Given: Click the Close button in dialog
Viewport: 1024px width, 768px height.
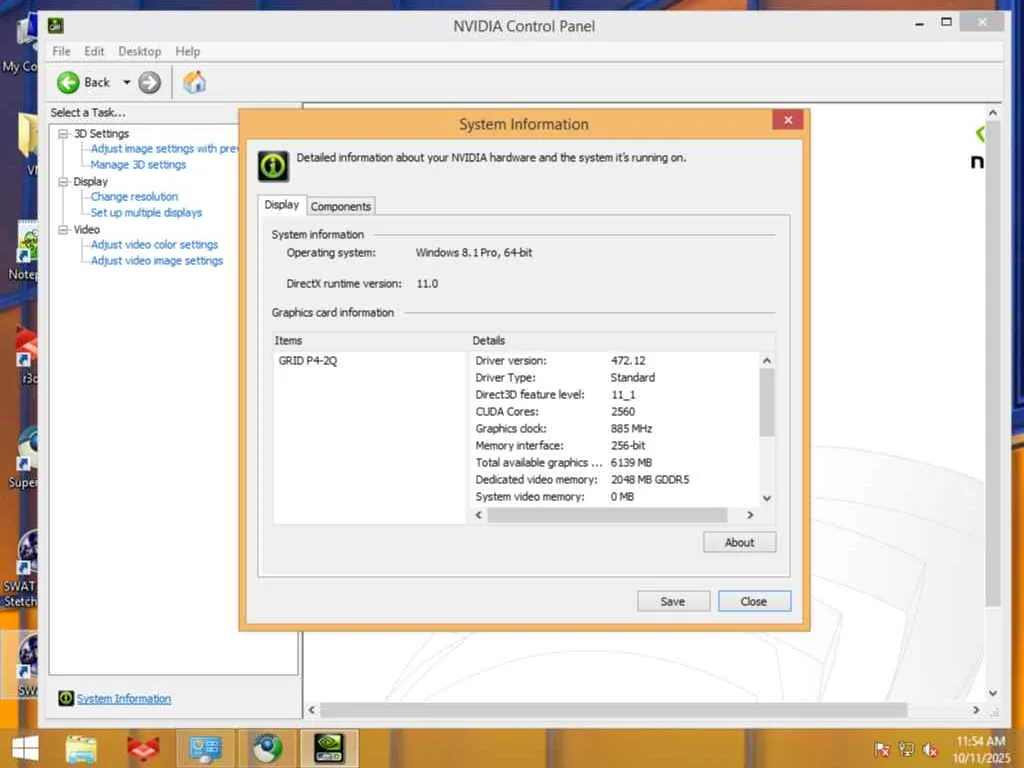Looking at the screenshot, I should (x=754, y=601).
